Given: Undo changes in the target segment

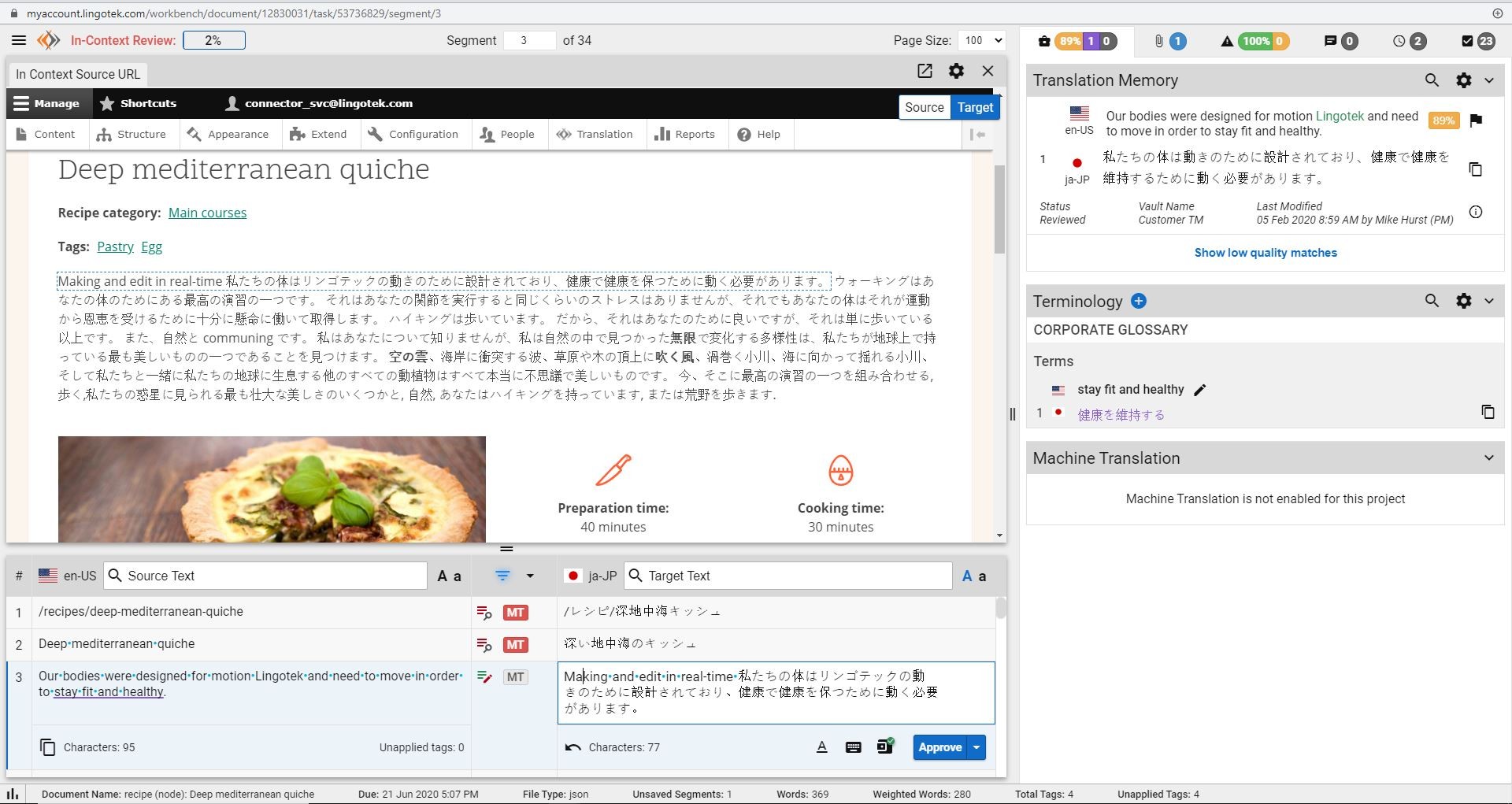Looking at the screenshot, I should pos(573,747).
